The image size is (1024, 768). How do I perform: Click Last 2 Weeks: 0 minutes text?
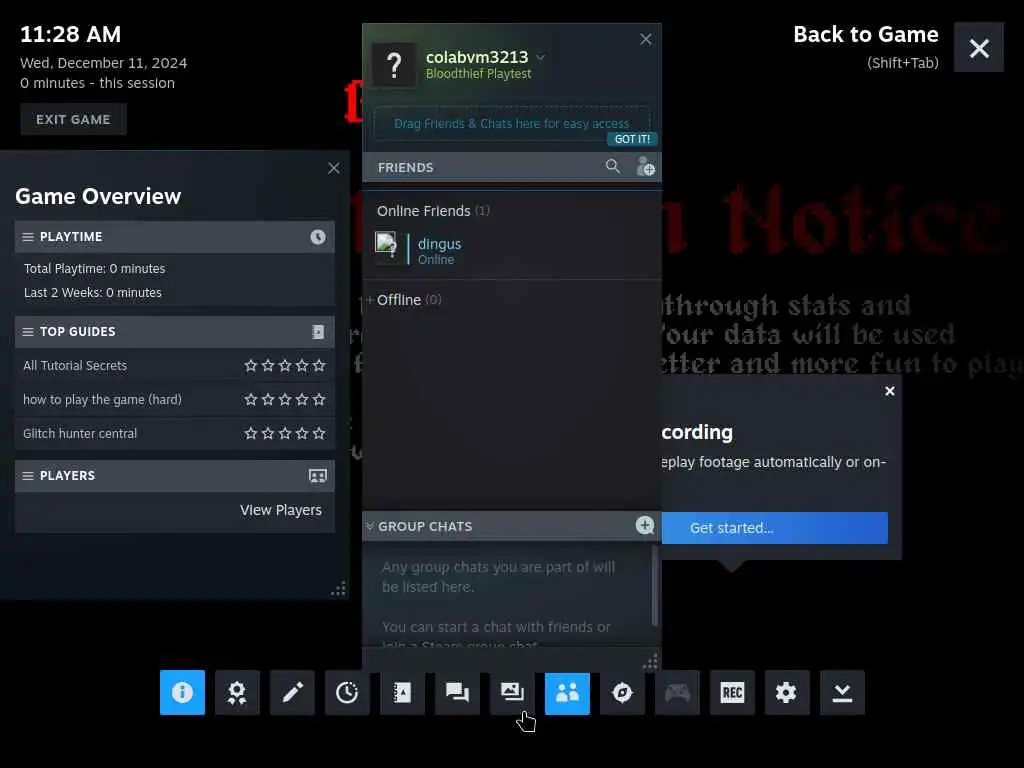click(x=93, y=293)
